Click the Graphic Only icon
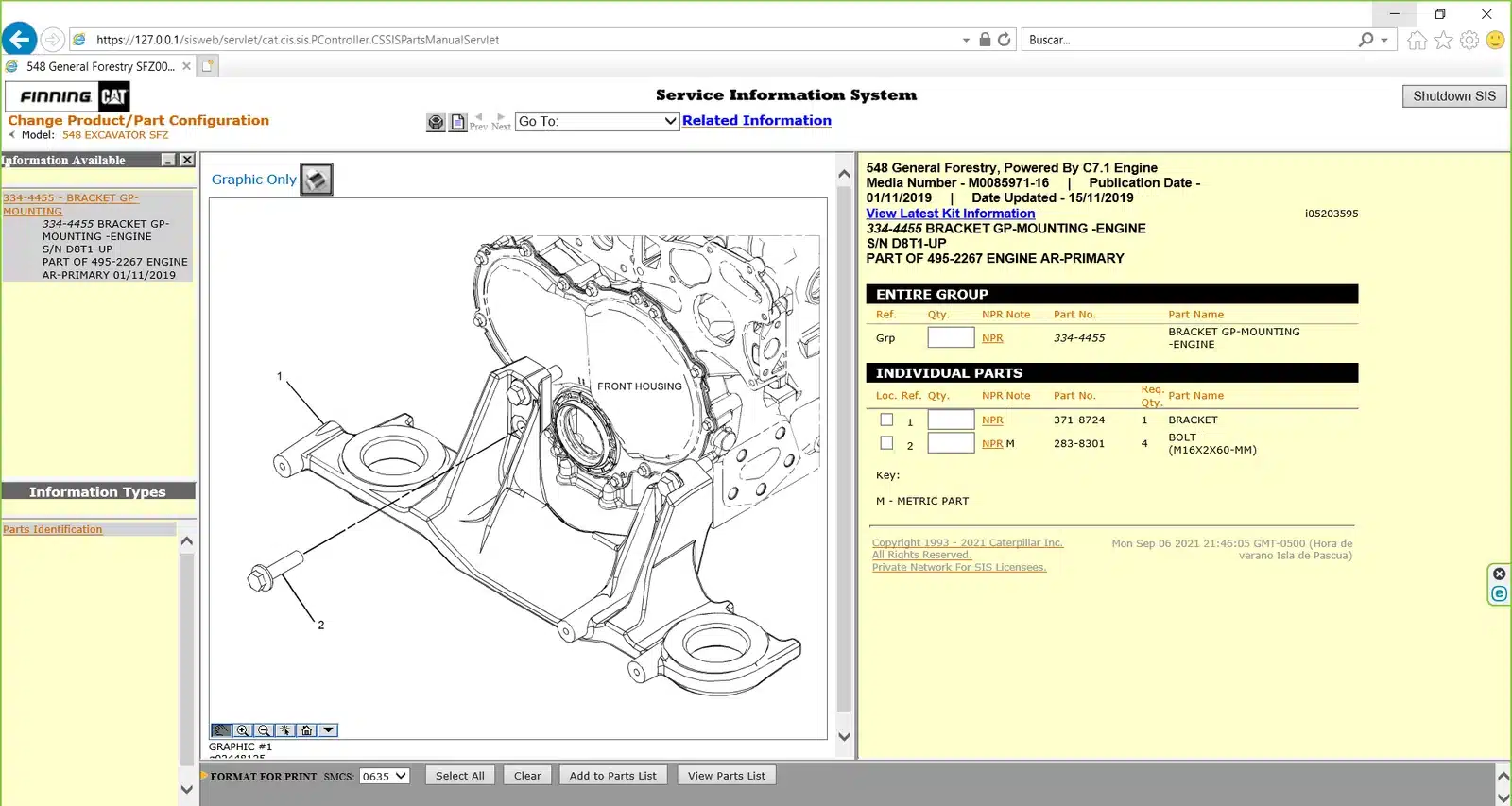The image size is (1512, 806). 317,180
